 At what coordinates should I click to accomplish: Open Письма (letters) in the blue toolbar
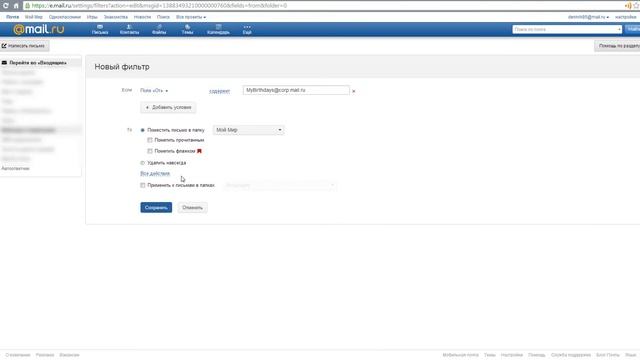[x=100, y=29]
